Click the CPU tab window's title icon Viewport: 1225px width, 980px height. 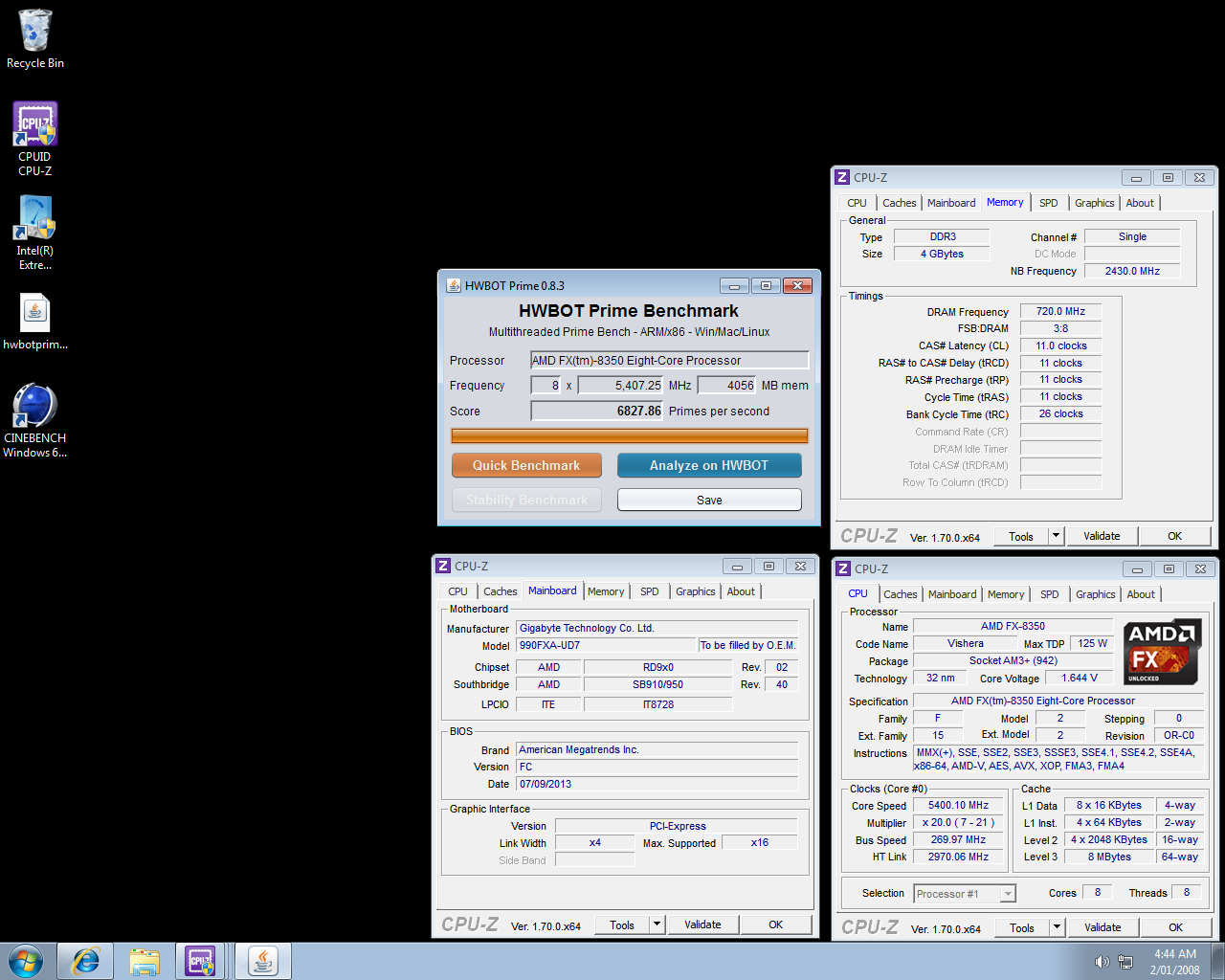(x=843, y=568)
